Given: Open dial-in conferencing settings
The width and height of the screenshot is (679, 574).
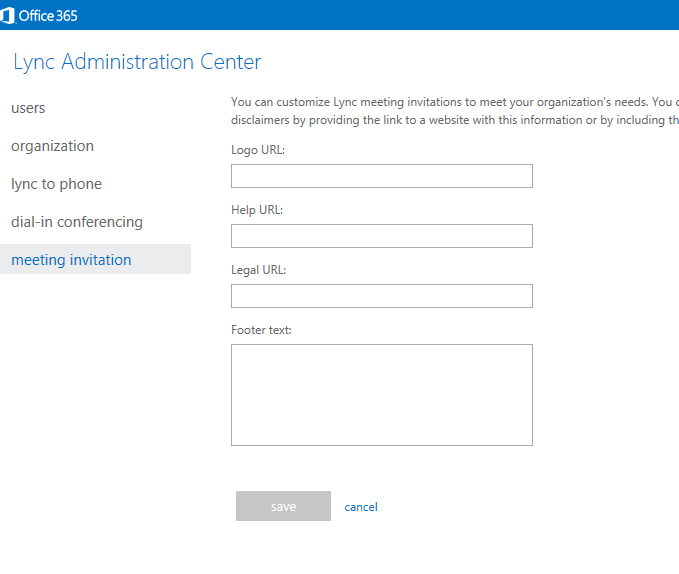Looking at the screenshot, I should (77, 222).
